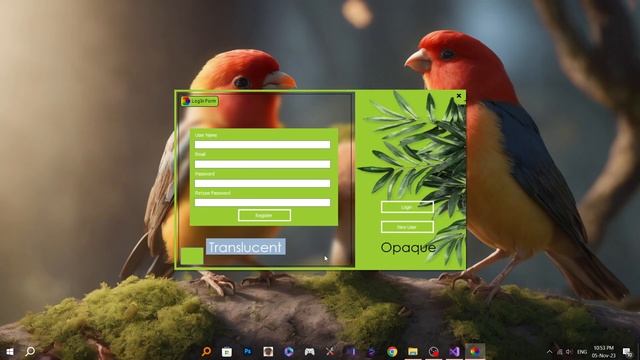Click the running colorful app taskbar icon
The height and width of the screenshot is (360, 640).
point(475,351)
